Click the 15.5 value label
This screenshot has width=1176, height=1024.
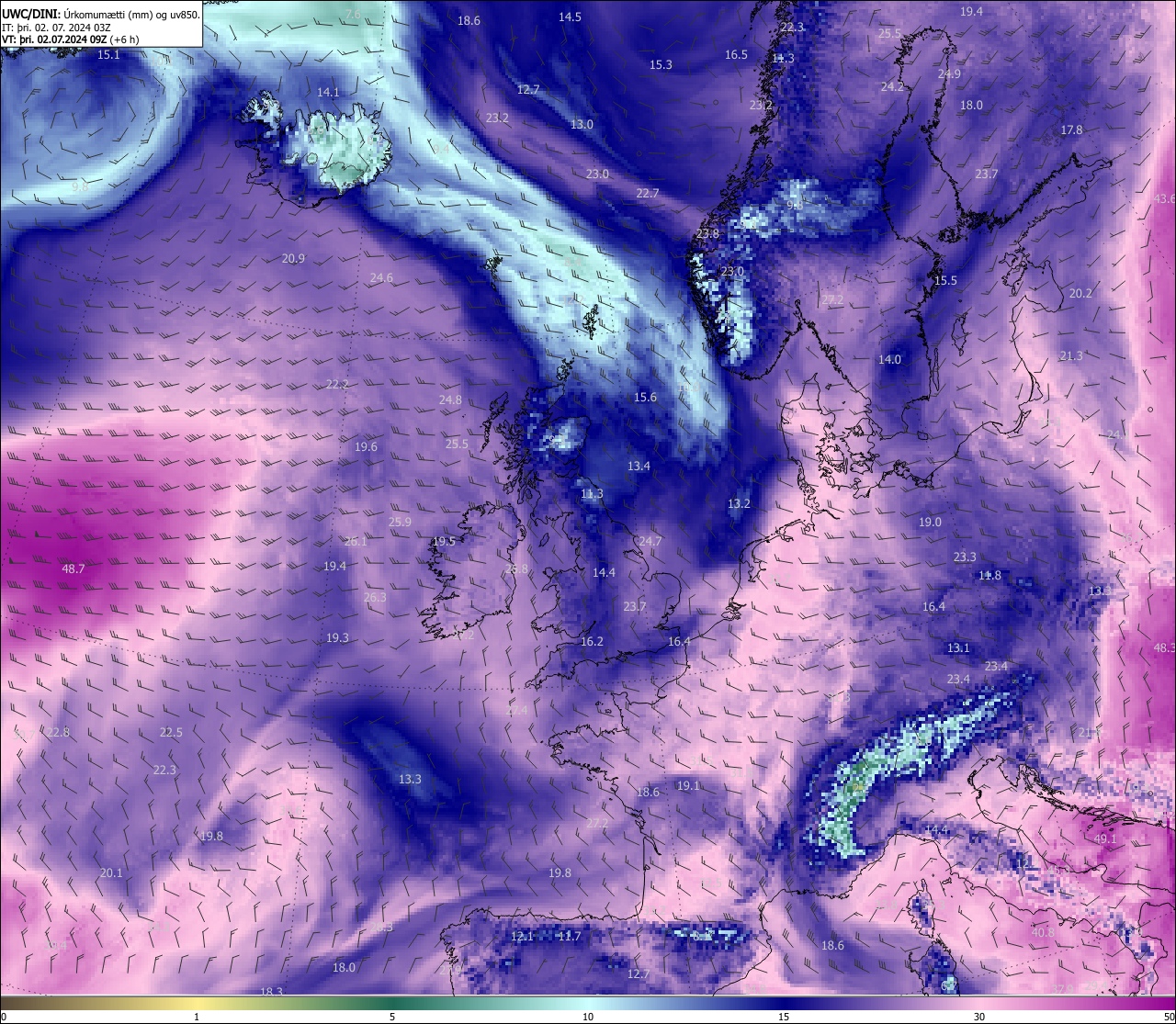click(x=945, y=280)
